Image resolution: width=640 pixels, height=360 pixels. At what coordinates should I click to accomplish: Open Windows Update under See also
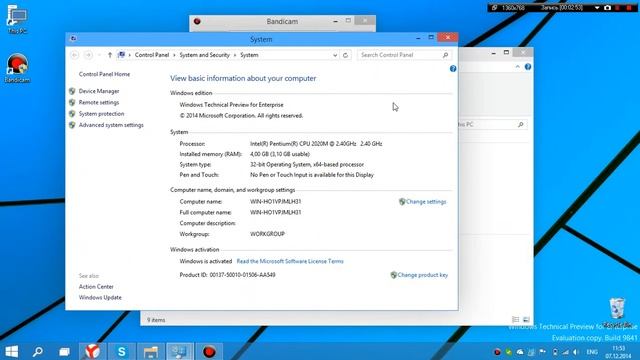[100, 298]
